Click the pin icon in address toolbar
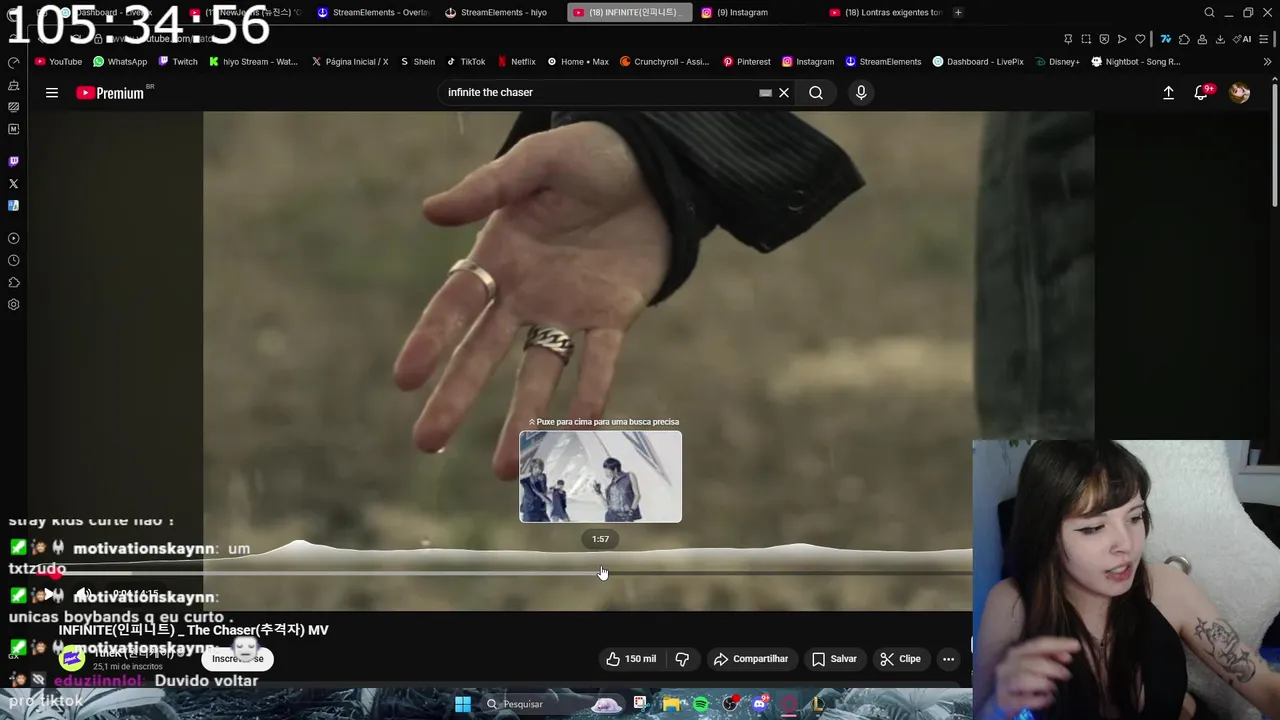 click(1068, 39)
